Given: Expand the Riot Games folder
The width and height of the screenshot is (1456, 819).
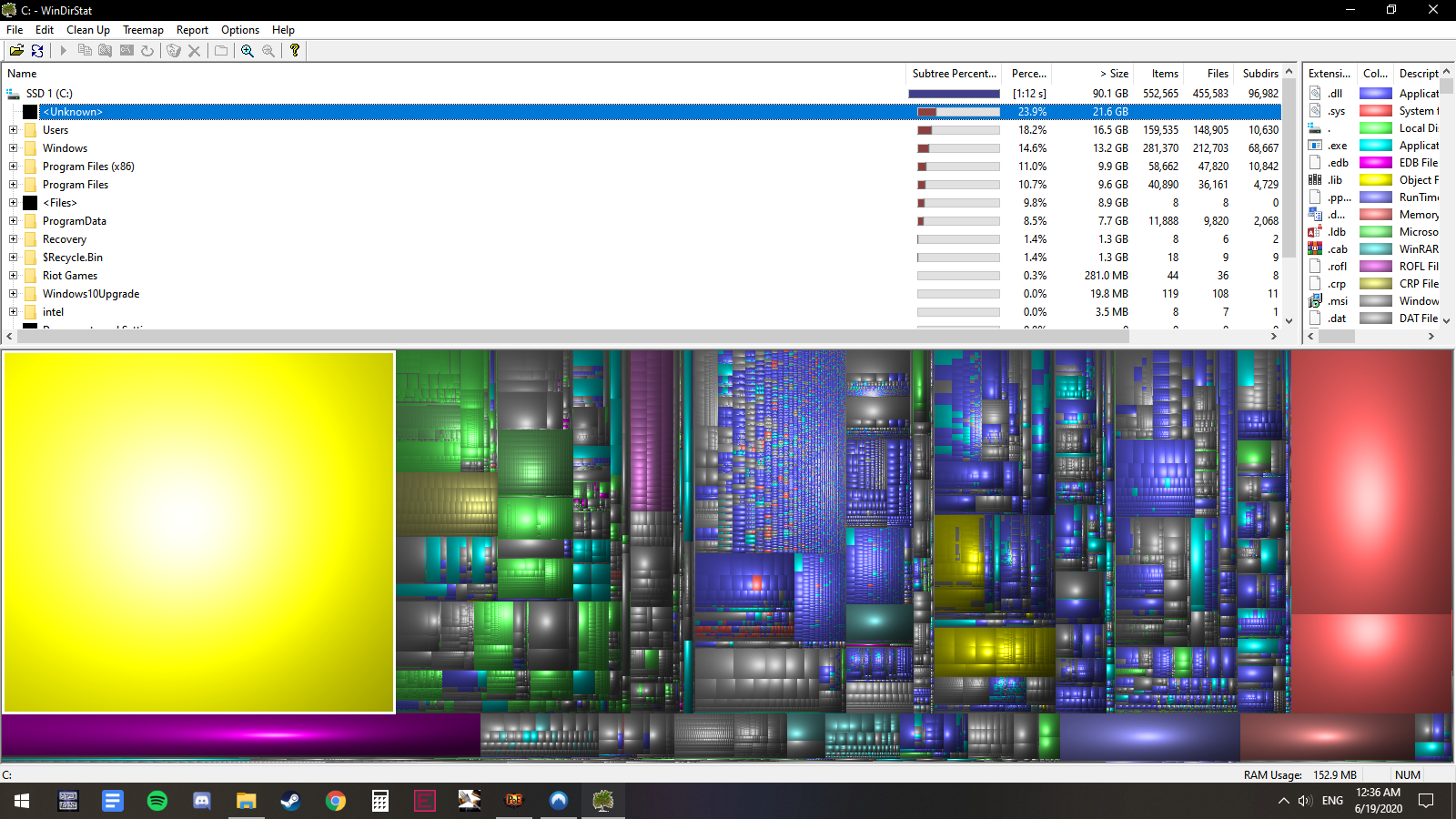Looking at the screenshot, I should coord(13,276).
